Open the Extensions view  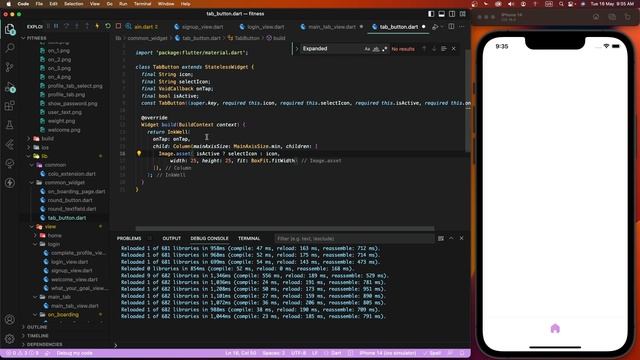10,106
